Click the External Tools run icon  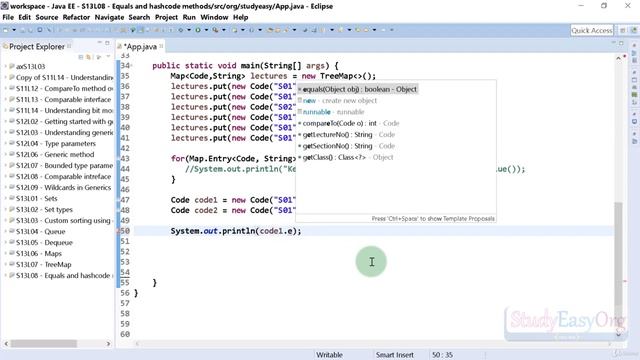(x=216, y=30)
